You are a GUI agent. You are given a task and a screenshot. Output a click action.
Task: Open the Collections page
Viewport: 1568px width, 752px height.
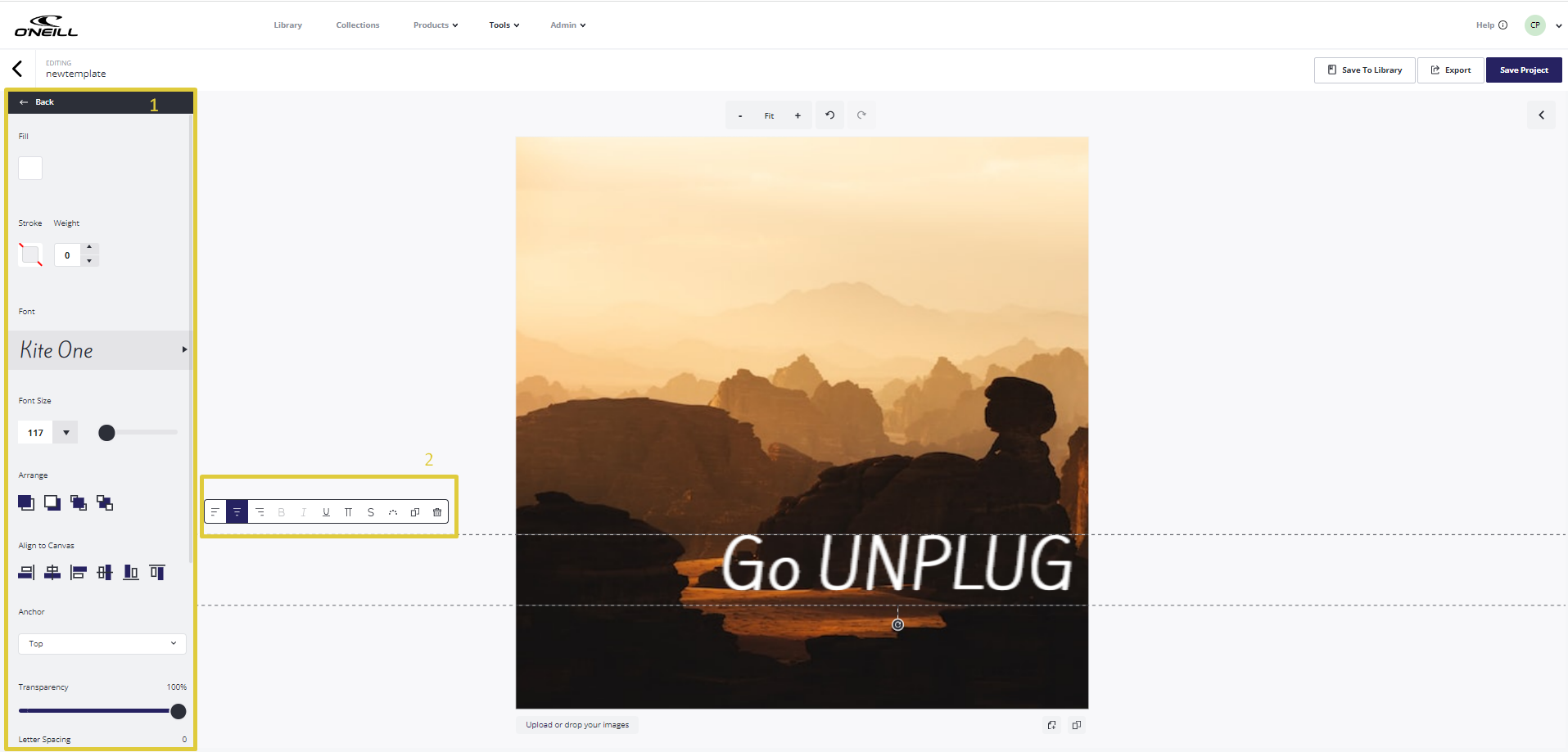click(358, 25)
